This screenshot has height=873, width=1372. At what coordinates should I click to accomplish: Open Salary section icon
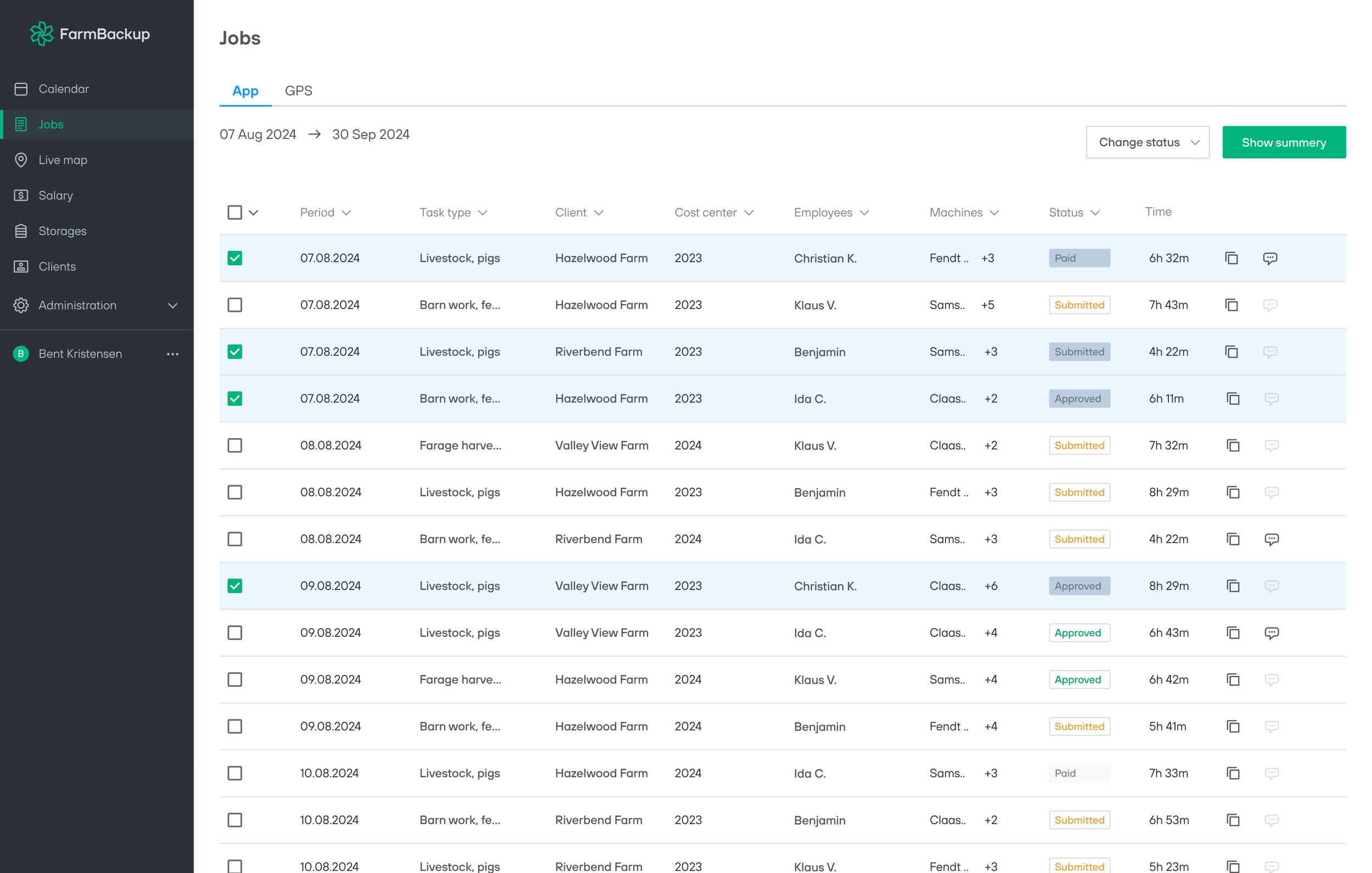point(21,195)
